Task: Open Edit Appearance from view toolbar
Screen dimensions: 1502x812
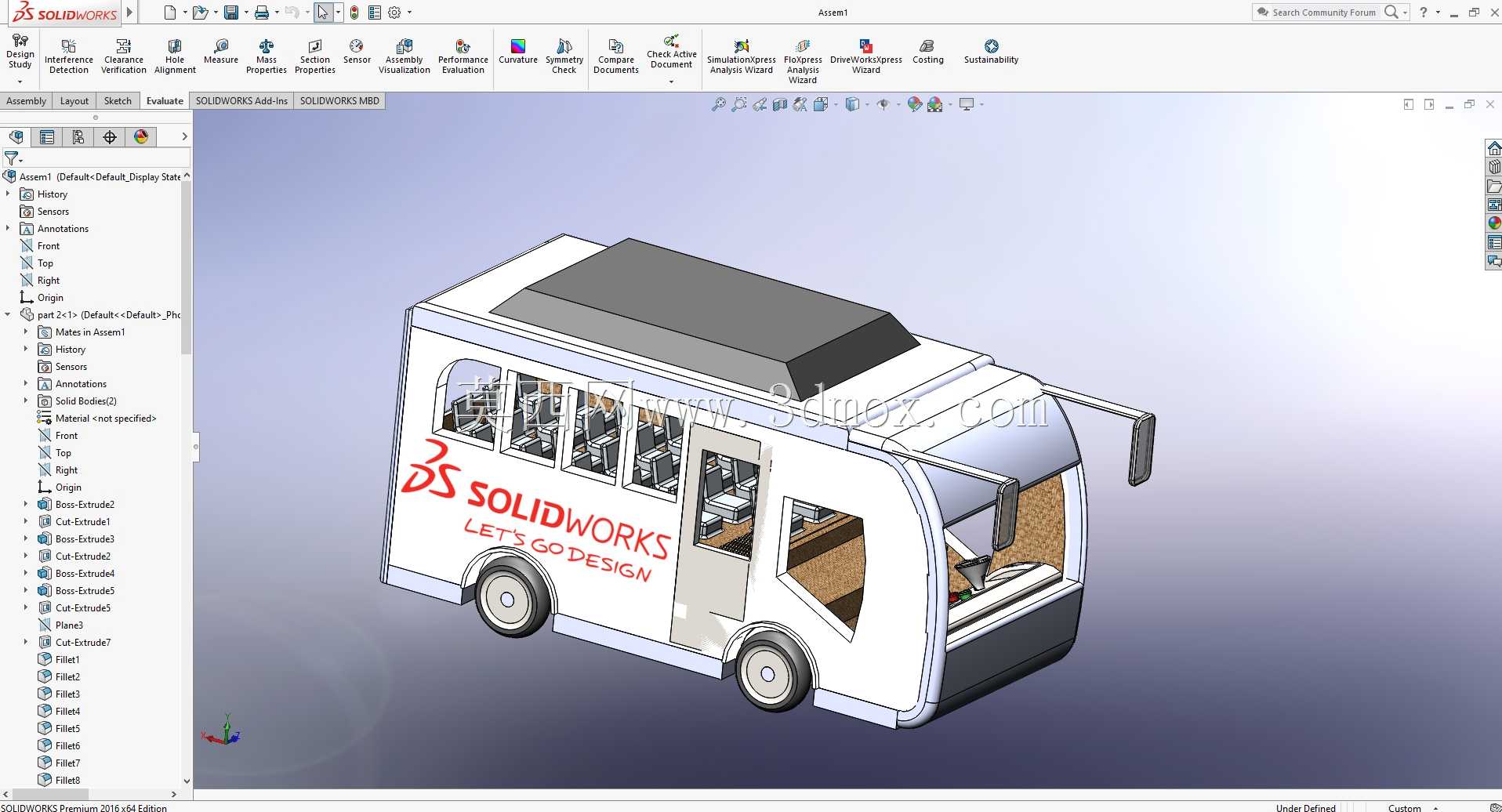Action: click(x=914, y=104)
